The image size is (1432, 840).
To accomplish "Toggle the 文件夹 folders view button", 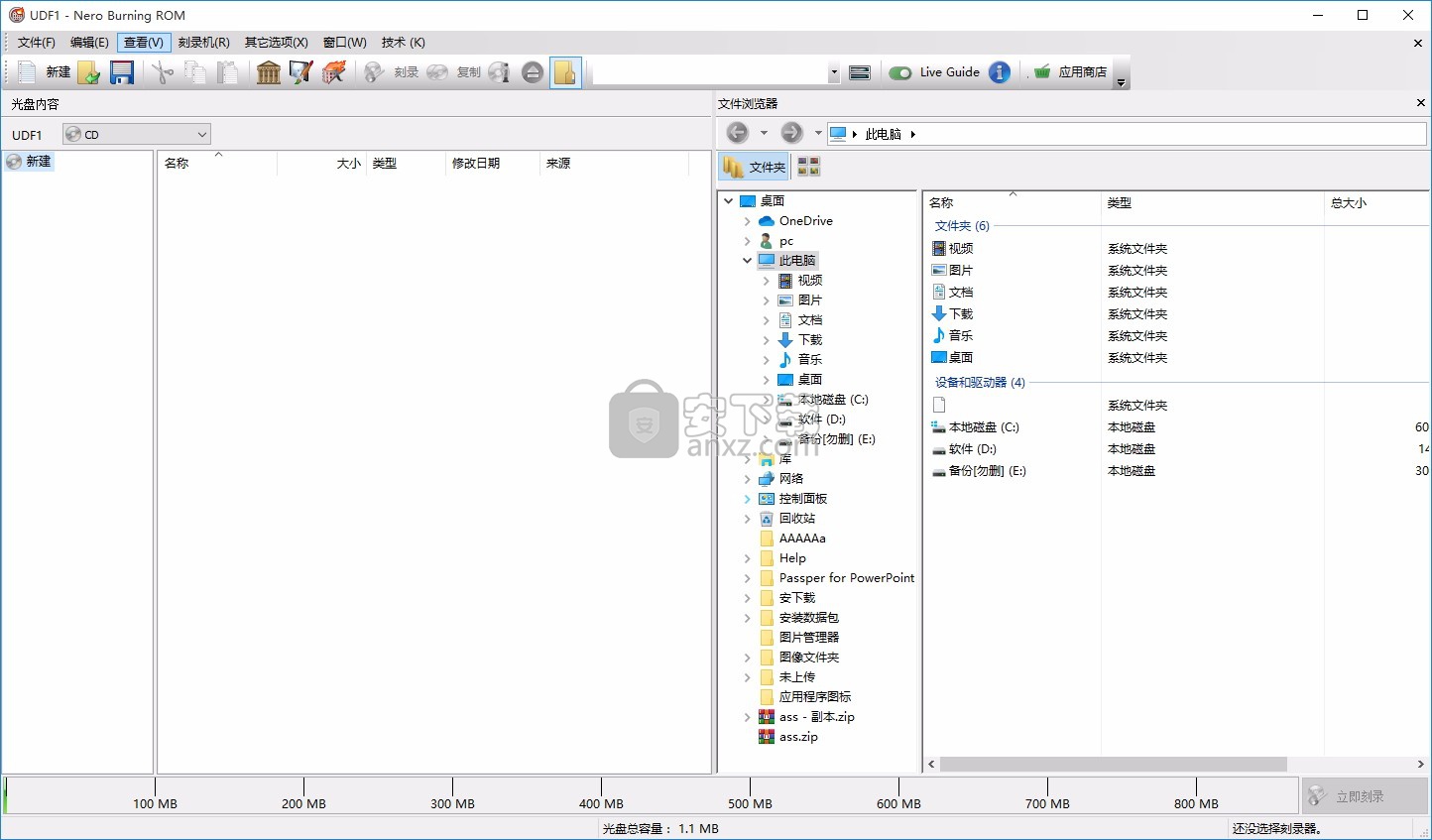I will point(755,167).
